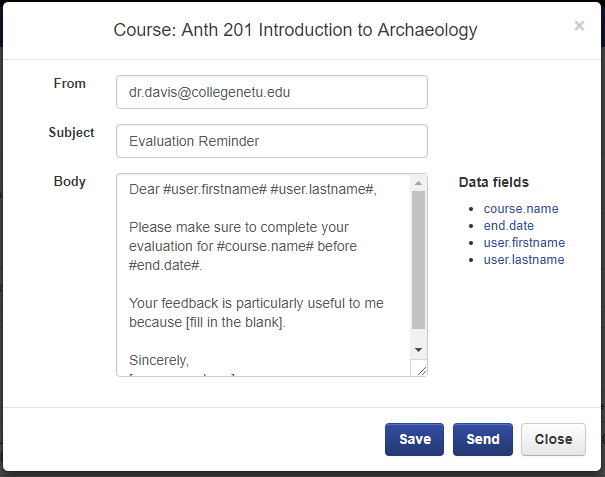Focus the Subject field containing Evaluation Reminder
The height and width of the screenshot is (477, 605).
(271, 141)
